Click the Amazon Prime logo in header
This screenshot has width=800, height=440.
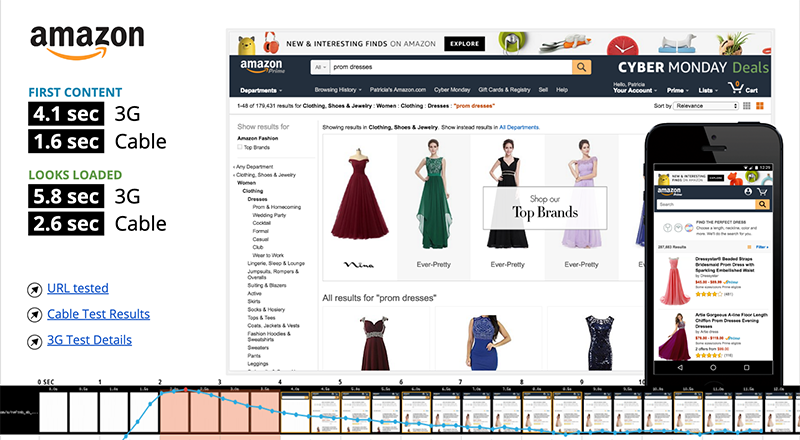261,66
